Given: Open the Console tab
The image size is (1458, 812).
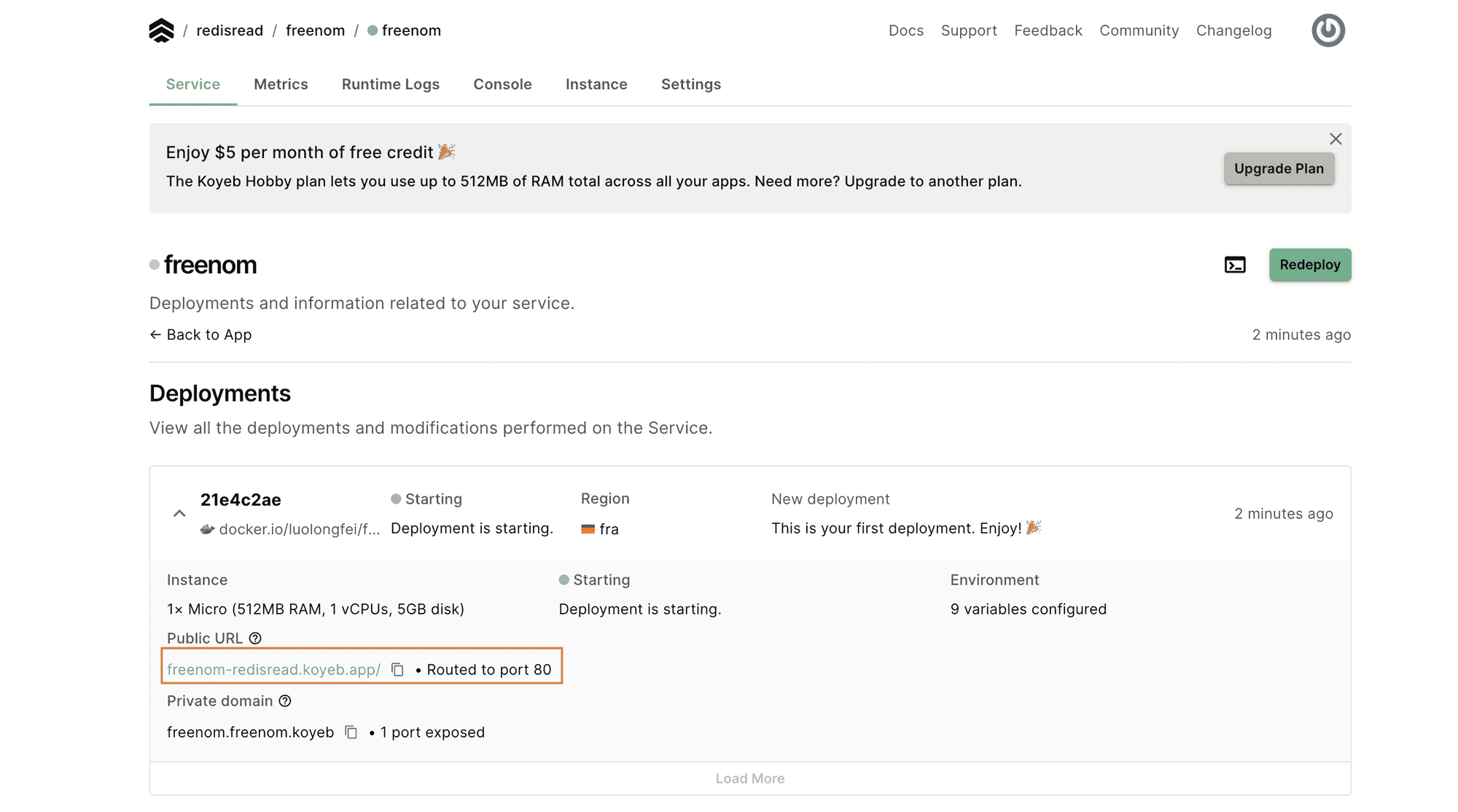Looking at the screenshot, I should tap(502, 84).
